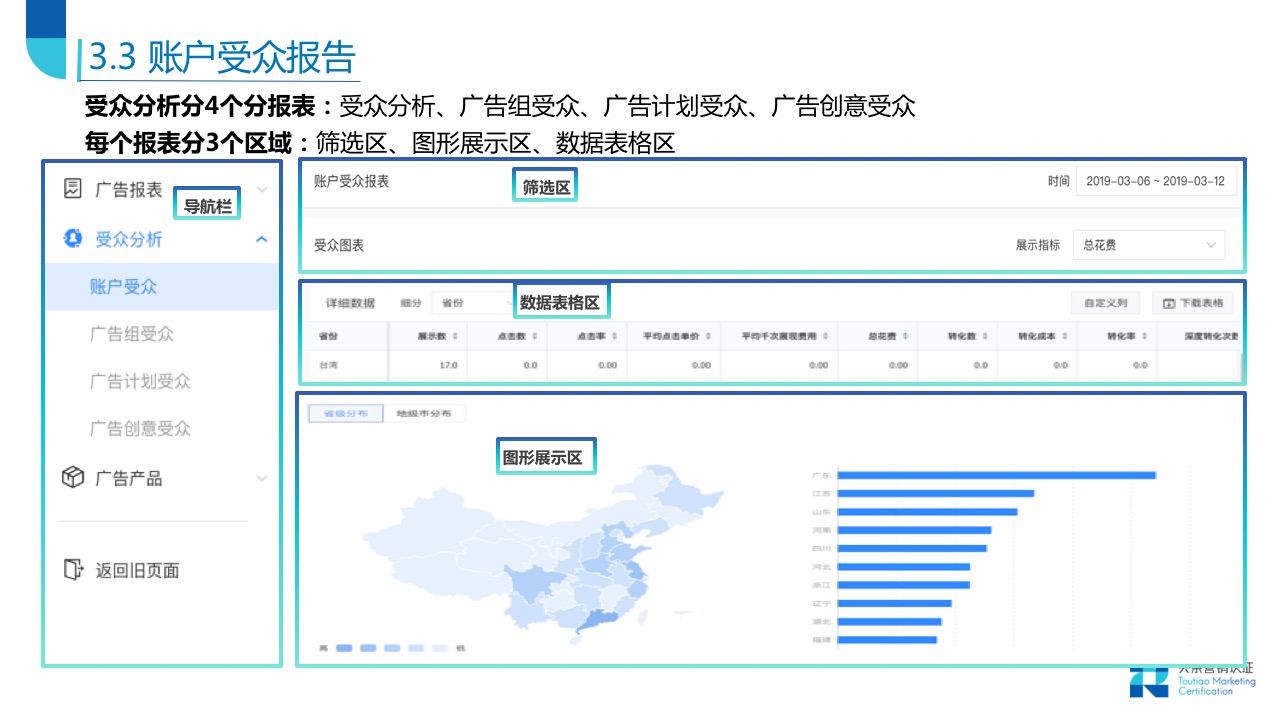Click the 受众分析 audience icon
The height and width of the screenshot is (720, 1280).
click(72, 239)
